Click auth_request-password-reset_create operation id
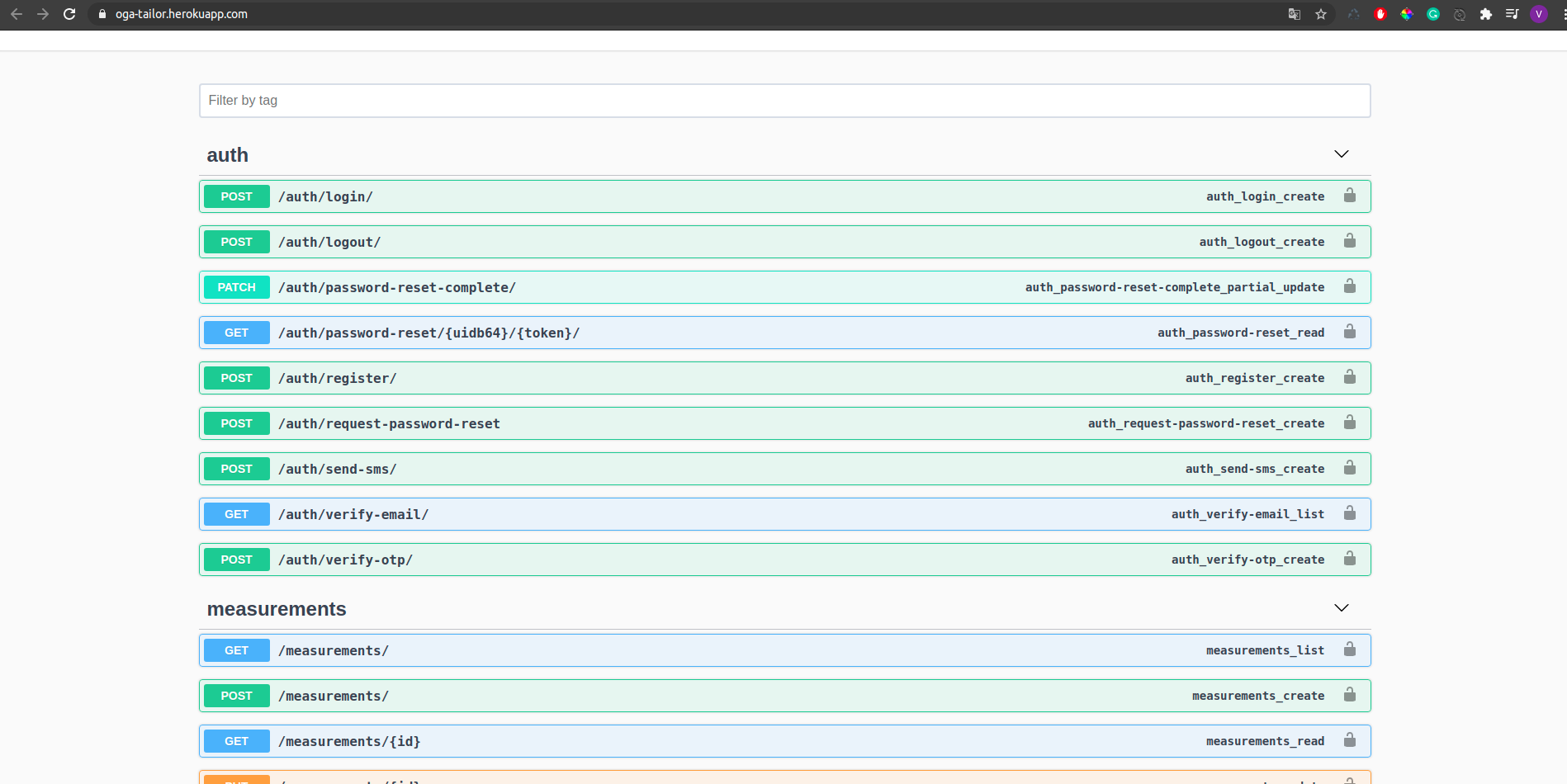 click(x=1206, y=423)
